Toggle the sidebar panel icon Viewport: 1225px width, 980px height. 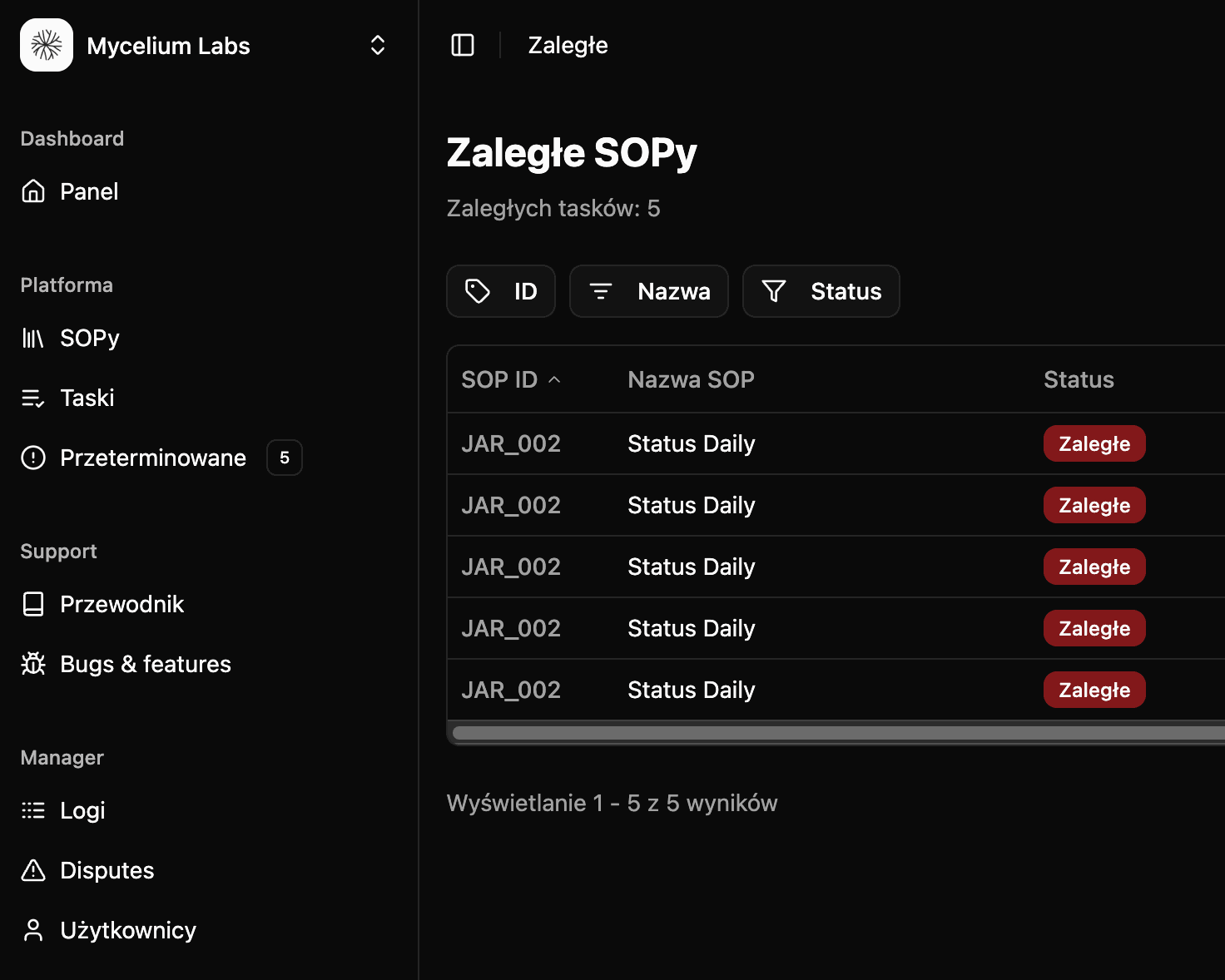pyautogui.click(x=463, y=45)
